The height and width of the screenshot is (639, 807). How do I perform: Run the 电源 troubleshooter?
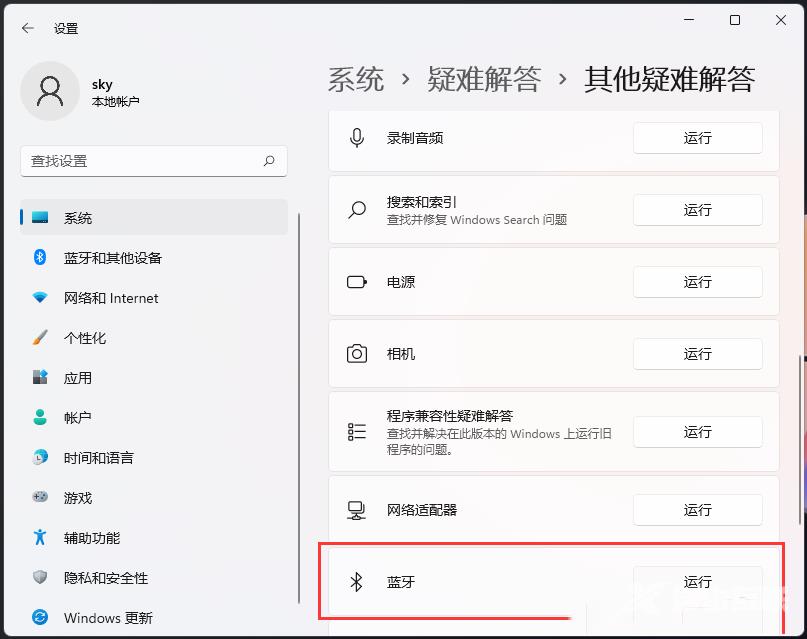[697, 282]
